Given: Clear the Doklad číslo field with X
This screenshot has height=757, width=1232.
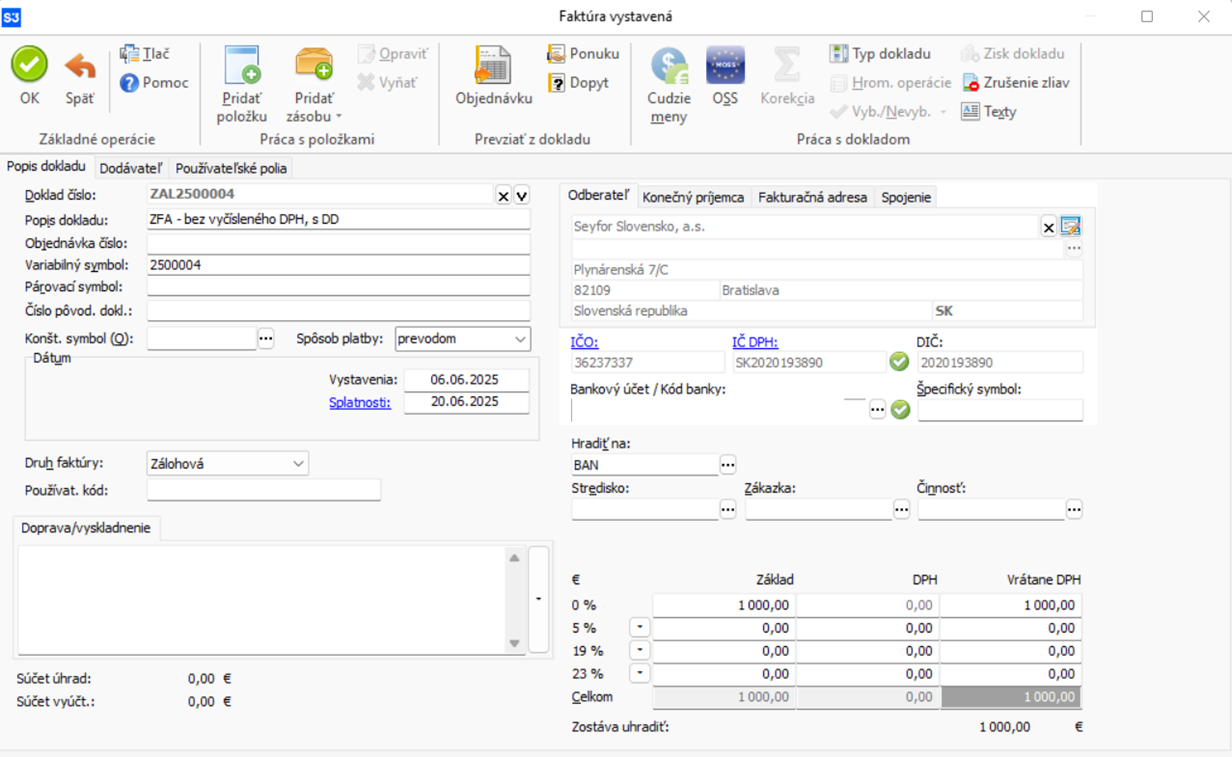Looking at the screenshot, I should [x=504, y=196].
